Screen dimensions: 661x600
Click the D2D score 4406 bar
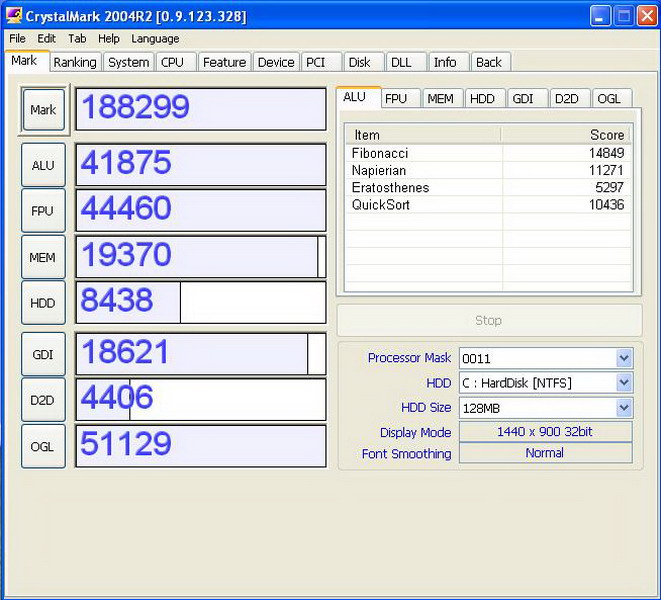click(201, 400)
